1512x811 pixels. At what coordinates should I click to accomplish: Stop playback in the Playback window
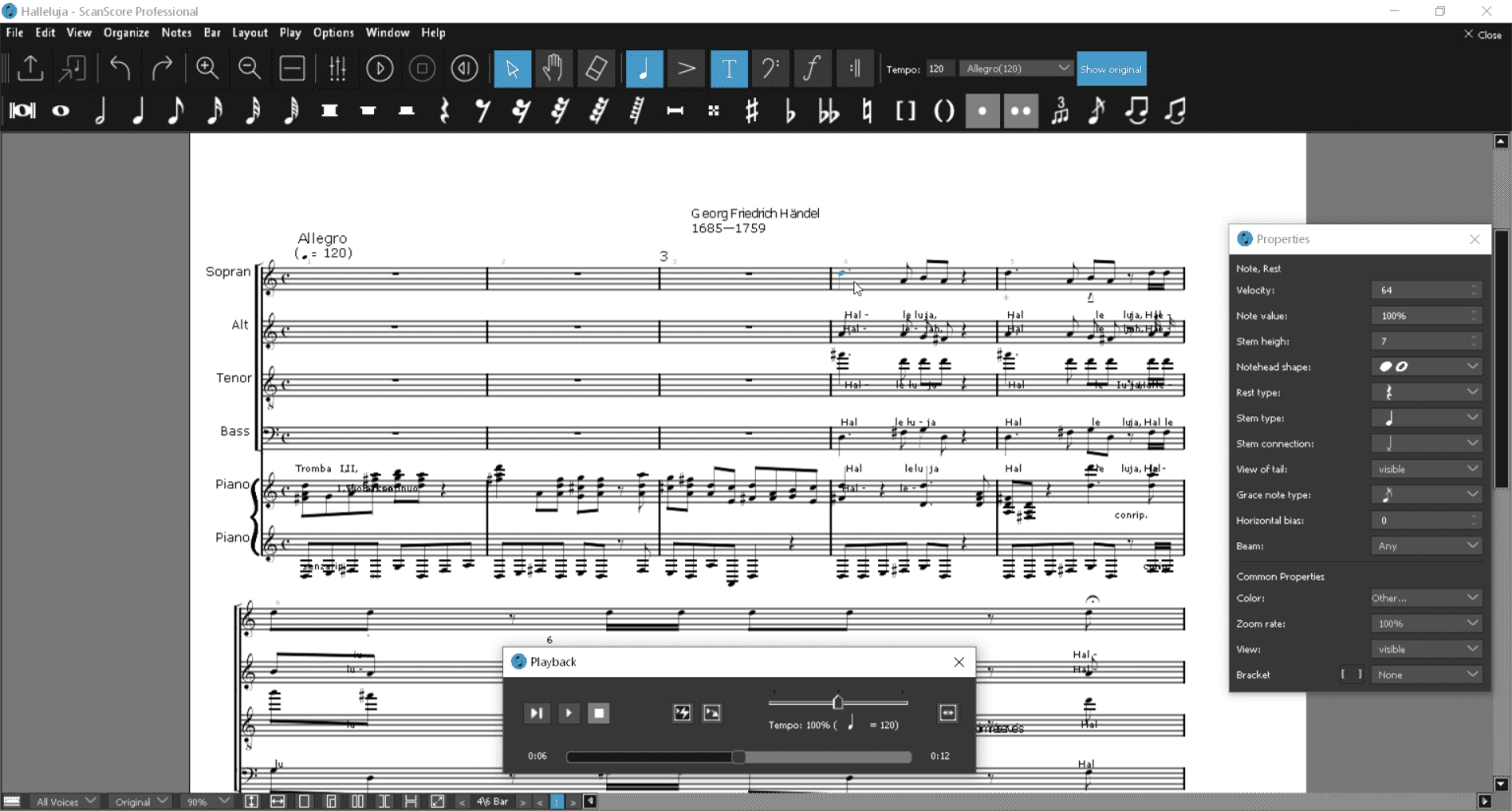pos(599,714)
